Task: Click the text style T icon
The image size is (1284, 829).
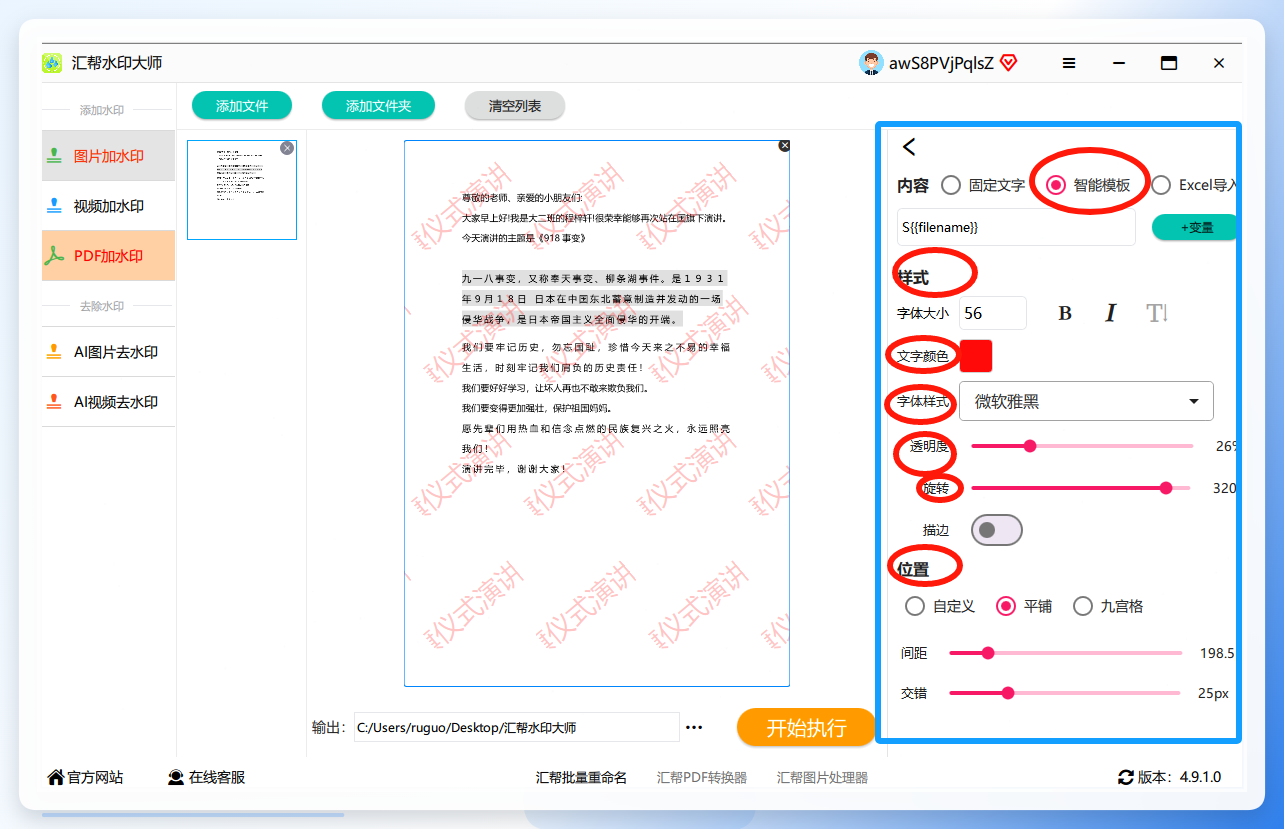Action: [x=1157, y=313]
